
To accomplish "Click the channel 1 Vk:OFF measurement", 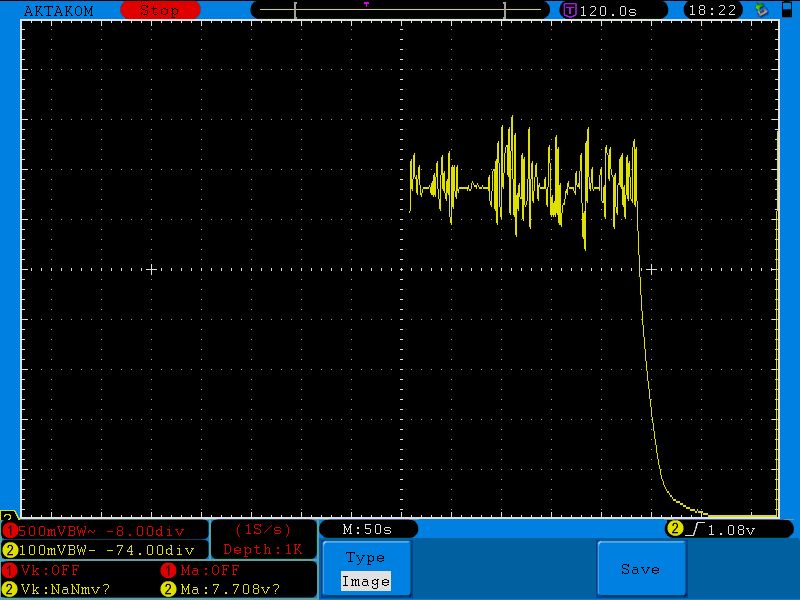I will pyautogui.click(x=42, y=570).
